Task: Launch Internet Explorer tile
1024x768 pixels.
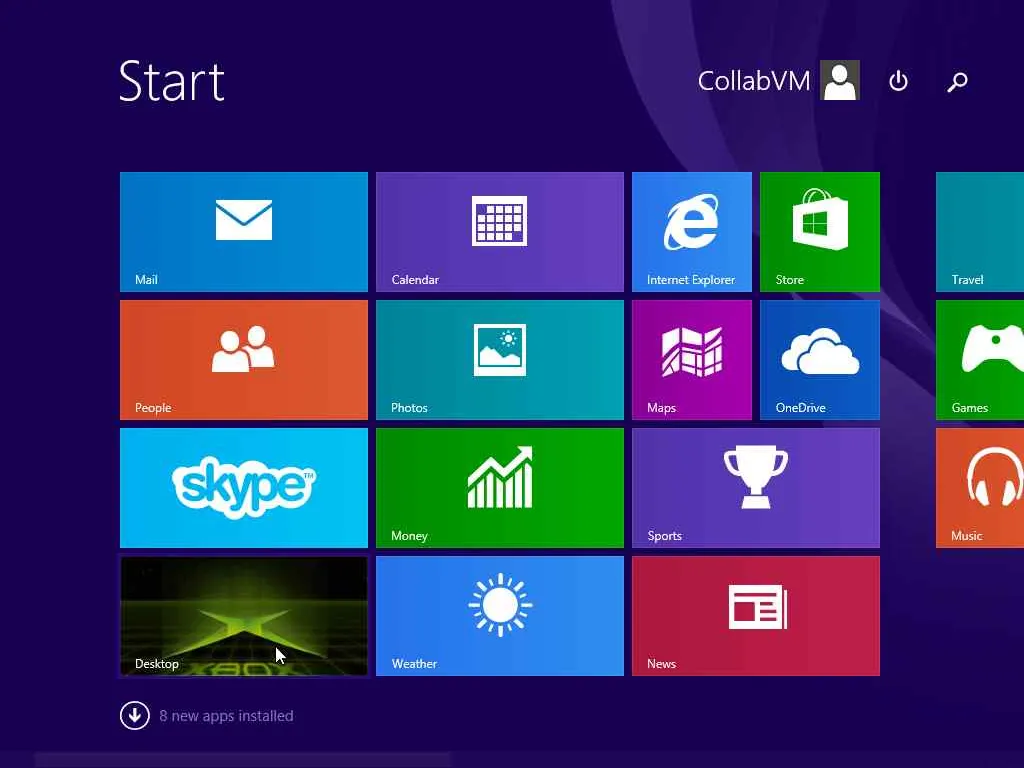Action: point(692,232)
